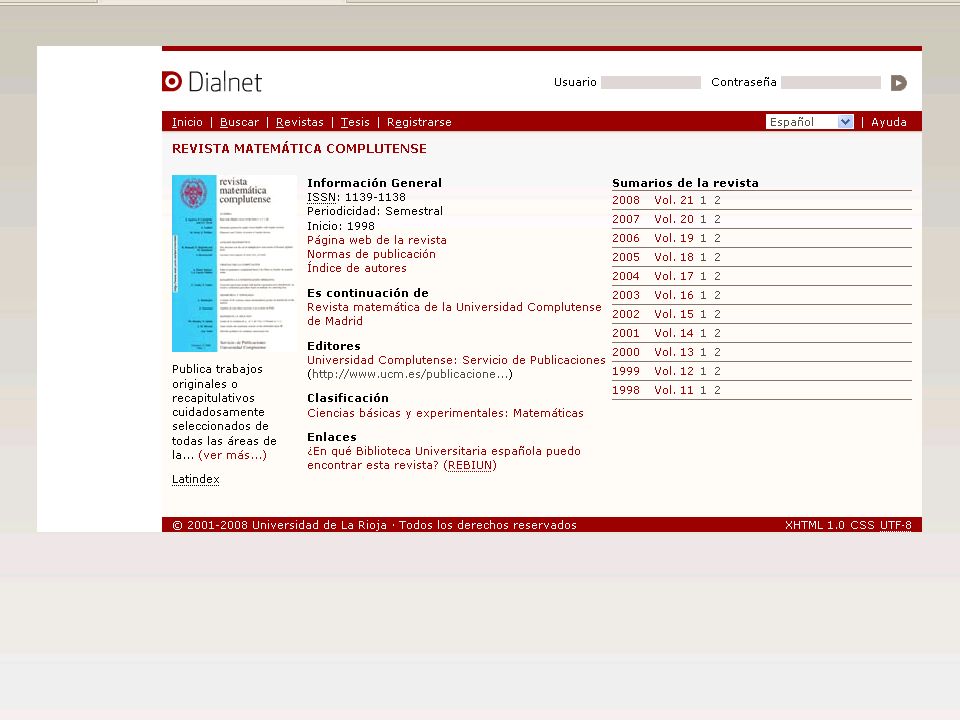
Task: Open Revista matemática de la Universidad Complutense link
Action: 454,314
